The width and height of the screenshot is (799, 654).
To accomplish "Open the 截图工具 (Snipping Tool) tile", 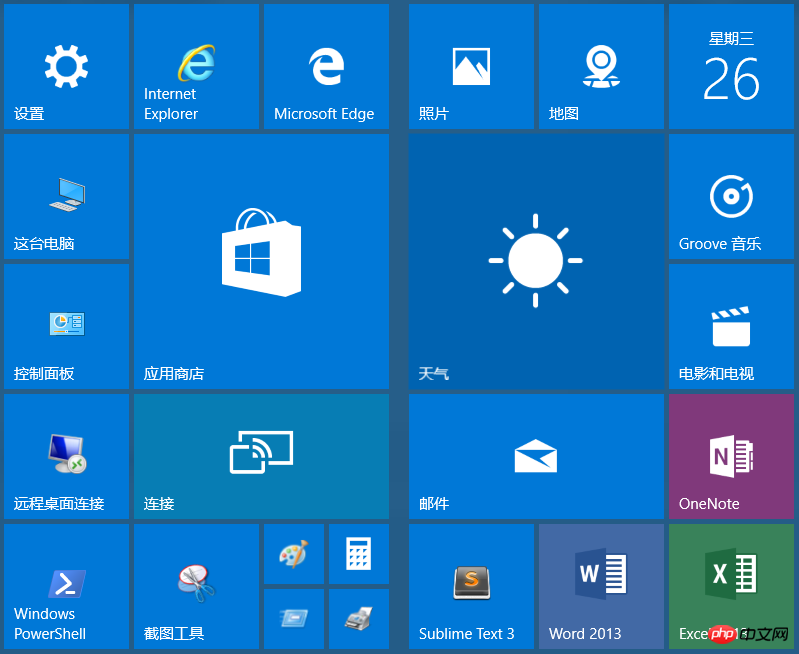I will coord(196,586).
